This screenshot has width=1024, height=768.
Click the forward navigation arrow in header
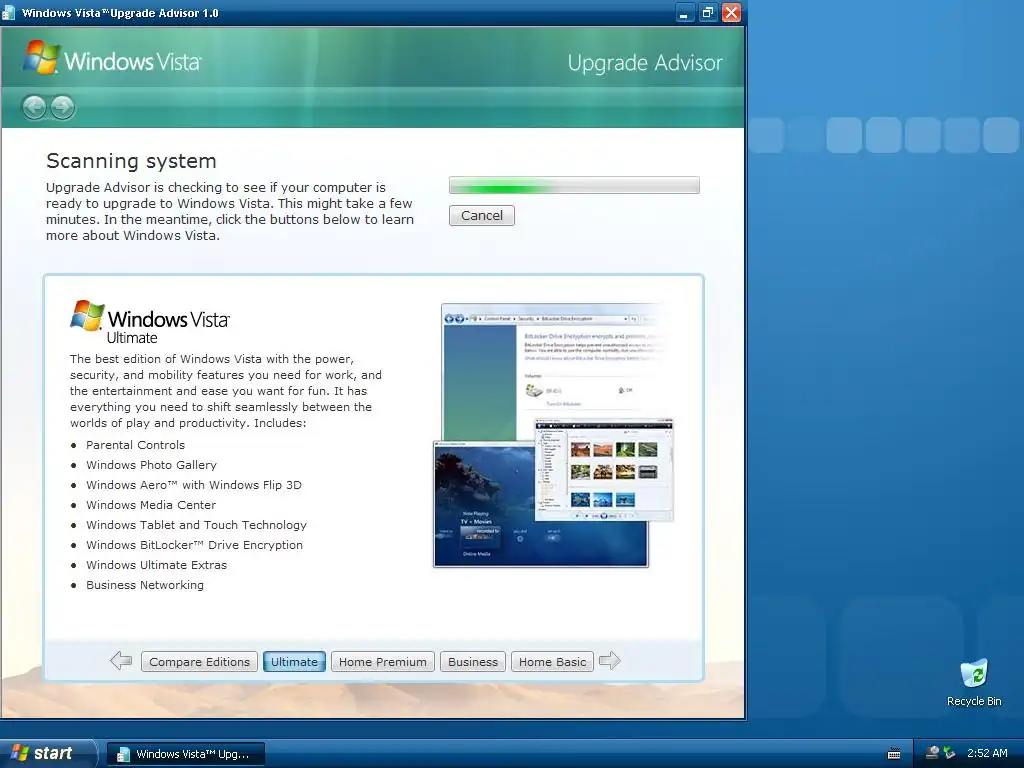[x=63, y=107]
